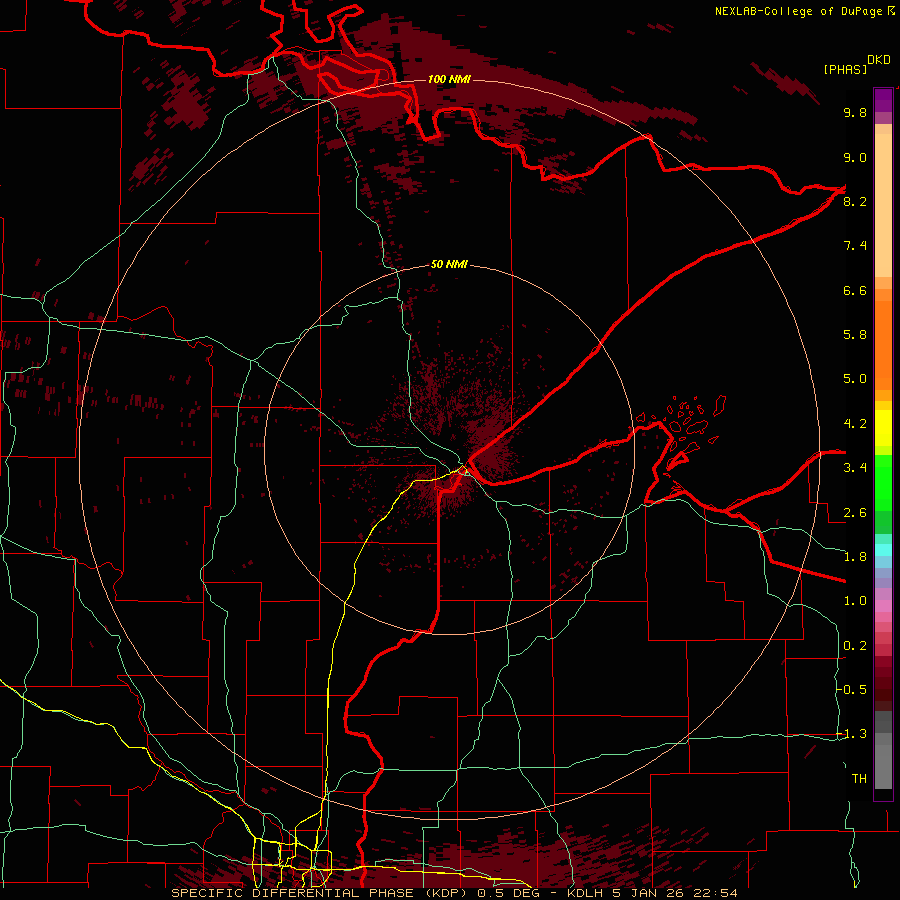Pick the pink band near the 1.0 value

883,606
